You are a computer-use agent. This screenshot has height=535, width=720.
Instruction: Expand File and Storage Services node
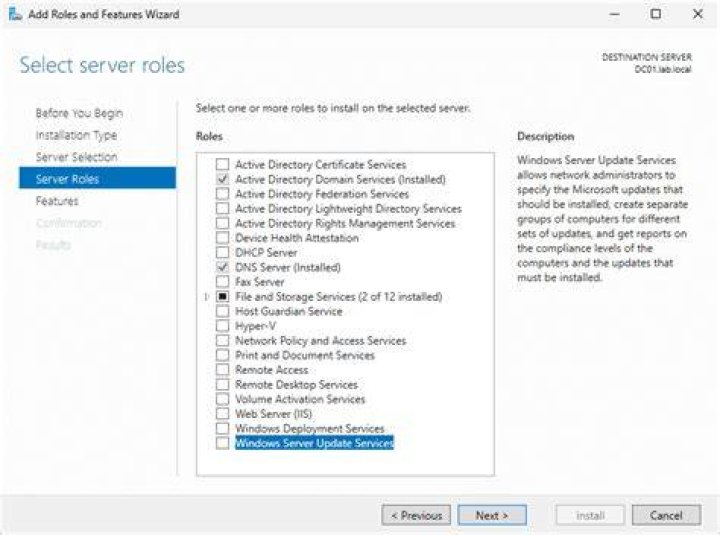206,297
